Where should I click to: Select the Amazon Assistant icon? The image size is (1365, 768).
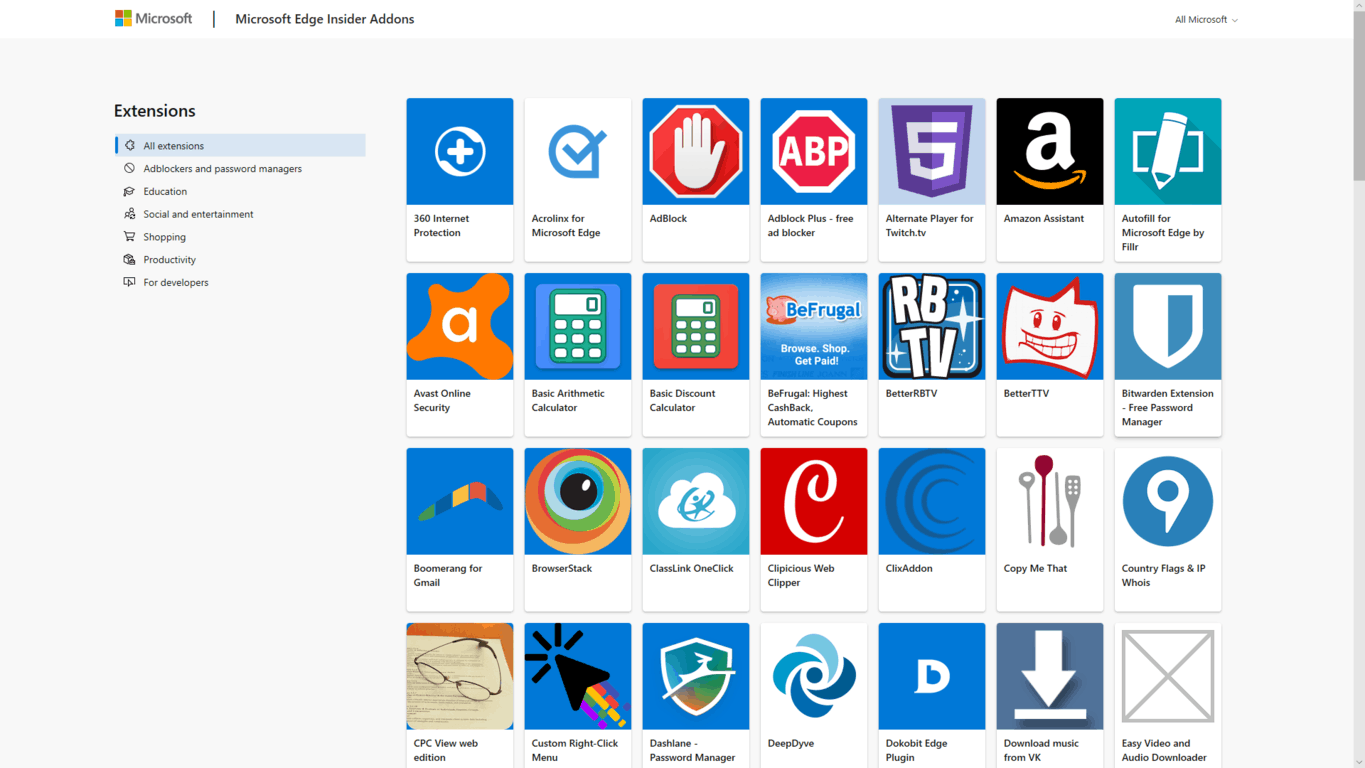[1049, 152]
